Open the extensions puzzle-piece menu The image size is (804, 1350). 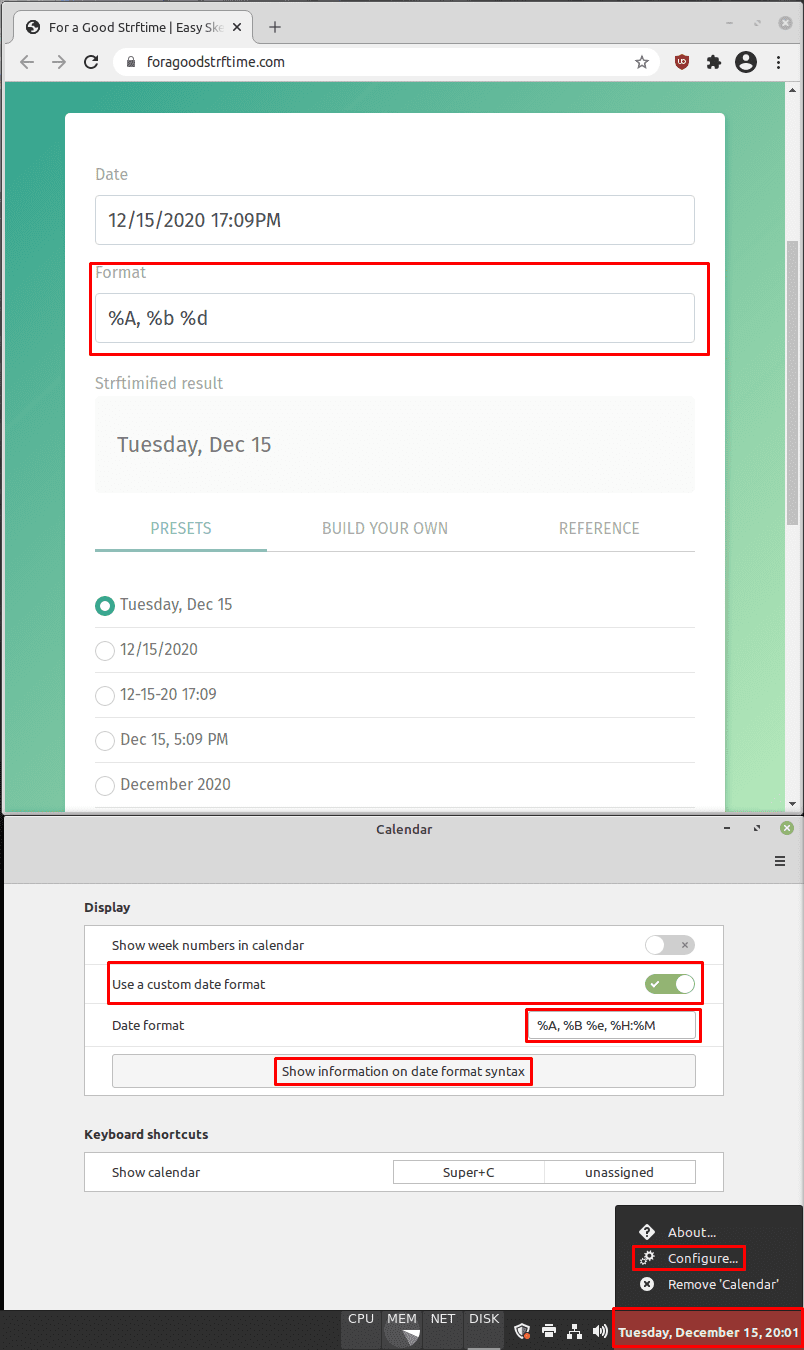tap(714, 62)
